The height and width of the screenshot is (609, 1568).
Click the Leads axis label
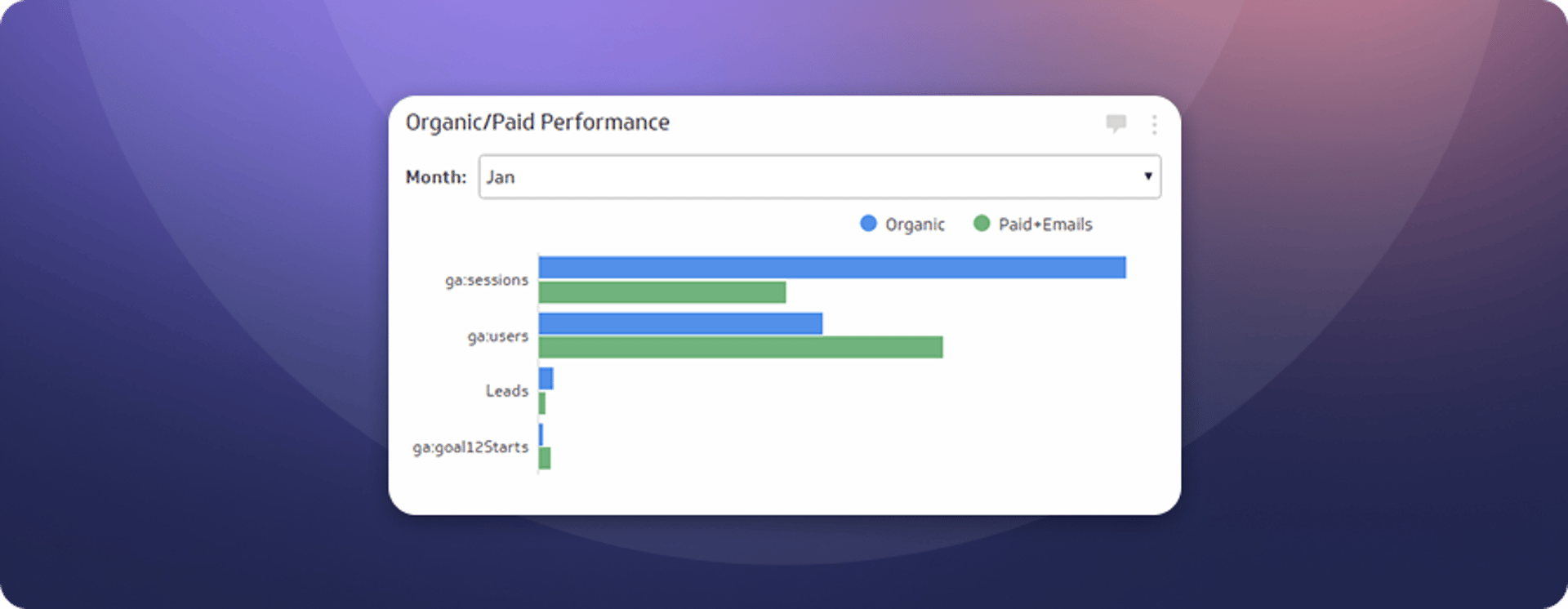click(507, 391)
